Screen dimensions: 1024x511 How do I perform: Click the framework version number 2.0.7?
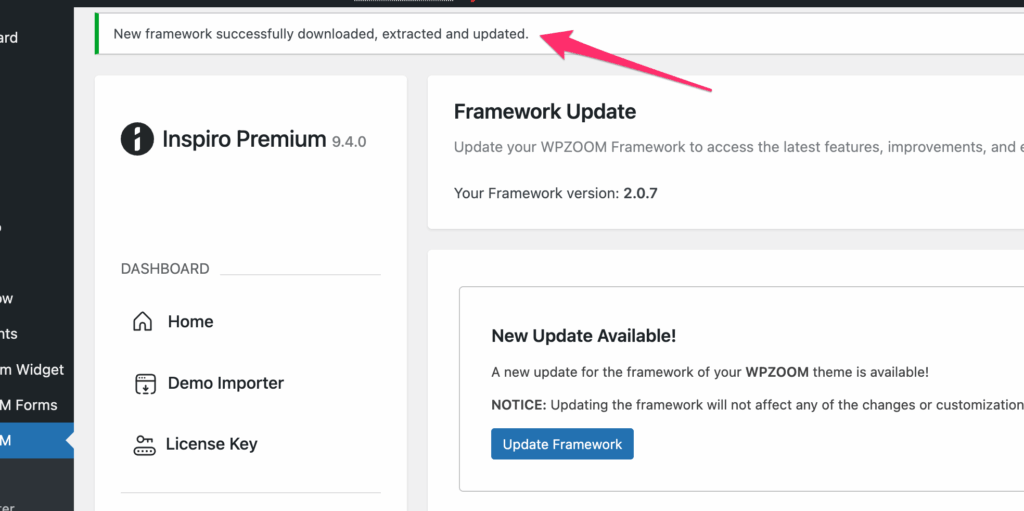point(640,193)
